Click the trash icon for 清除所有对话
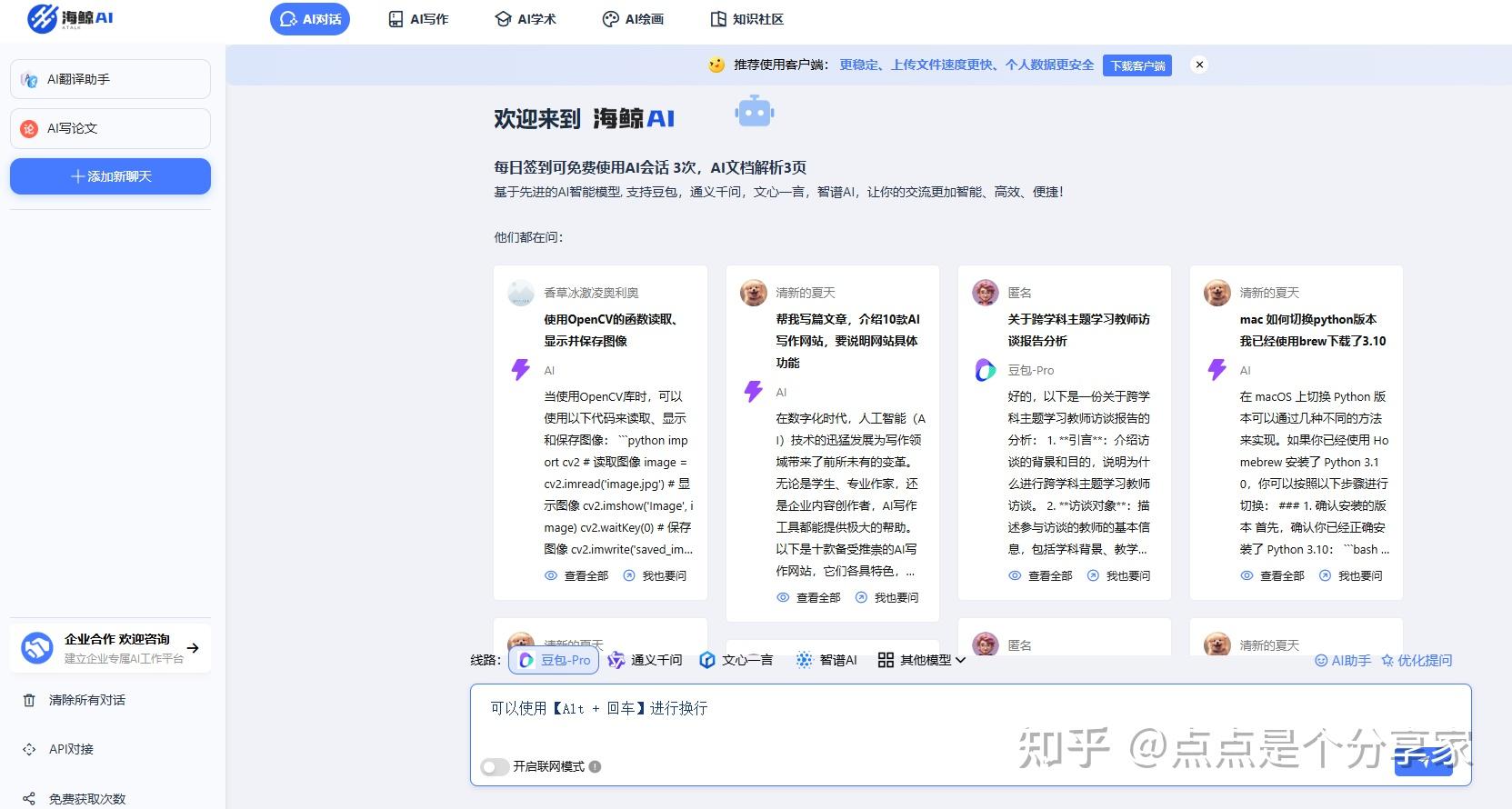Viewport: 1512px width, 809px height. pos(29,700)
